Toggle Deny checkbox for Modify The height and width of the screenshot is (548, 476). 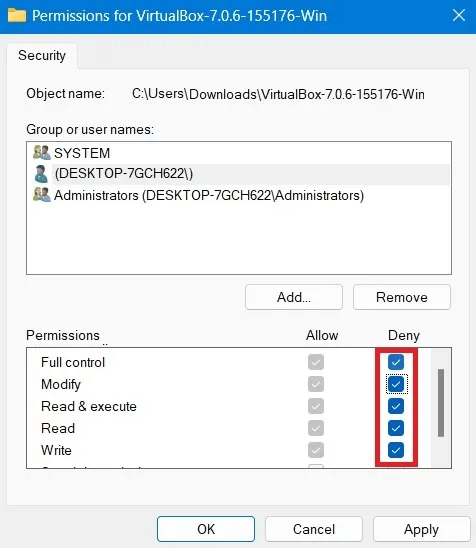pos(396,384)
